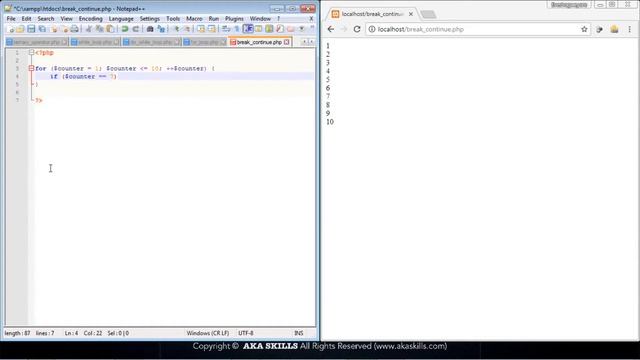Open the File menu in Notepad++
The image size is (640, 360).
(11, 19)
